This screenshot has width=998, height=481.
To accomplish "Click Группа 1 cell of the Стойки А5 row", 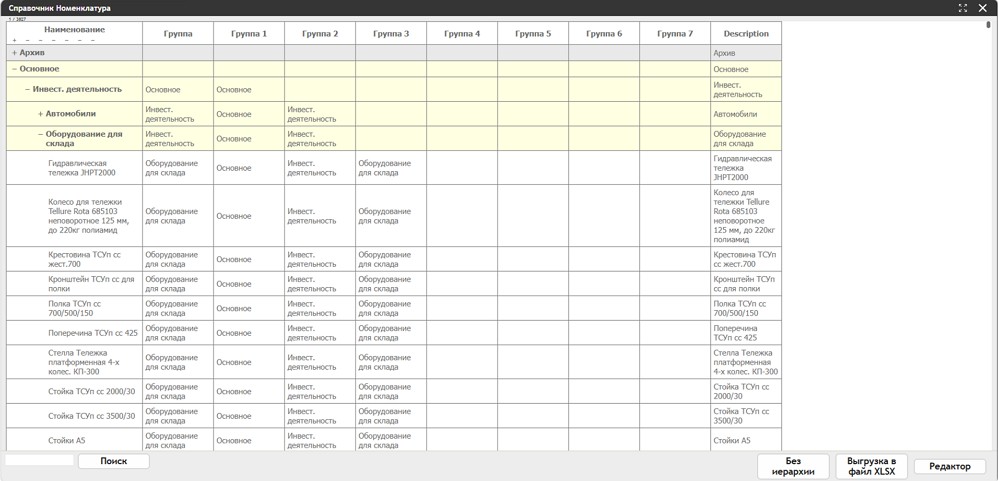I will [249, 440].
